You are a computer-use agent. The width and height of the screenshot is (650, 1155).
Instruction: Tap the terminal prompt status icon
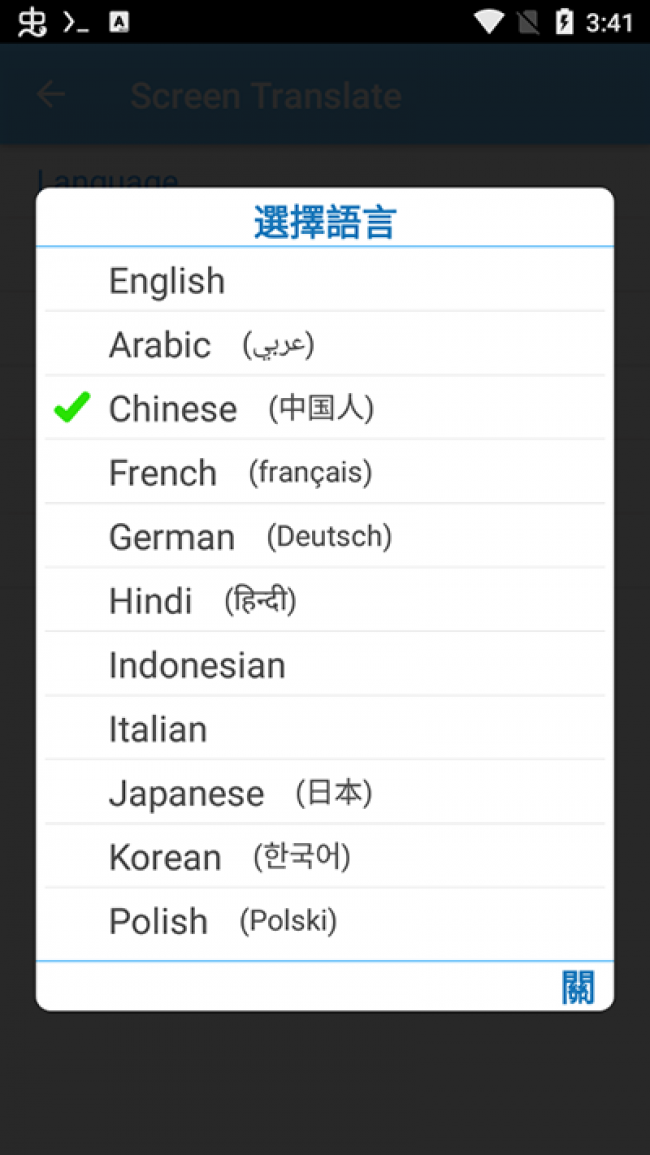click(75, 22)
